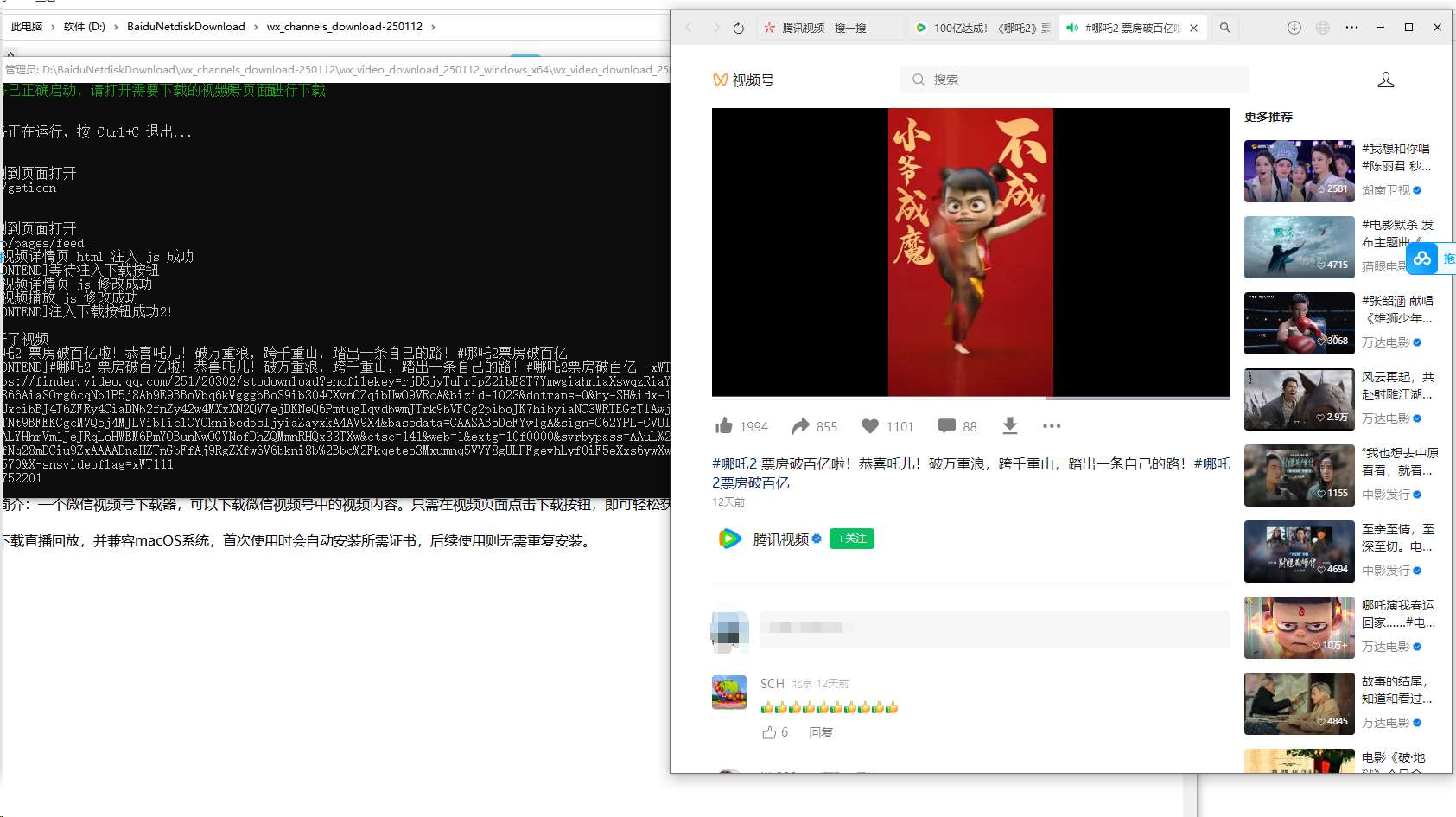Download the video with download icon
Screen dimensions: 1456x817
[x=1010, y=425]
